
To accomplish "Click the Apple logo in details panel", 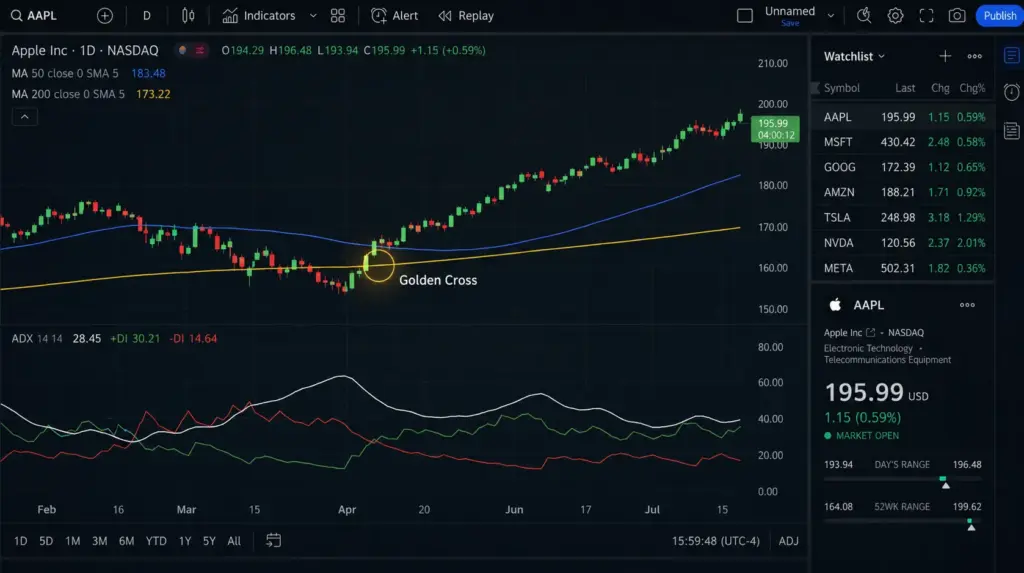I will (835, 304).
